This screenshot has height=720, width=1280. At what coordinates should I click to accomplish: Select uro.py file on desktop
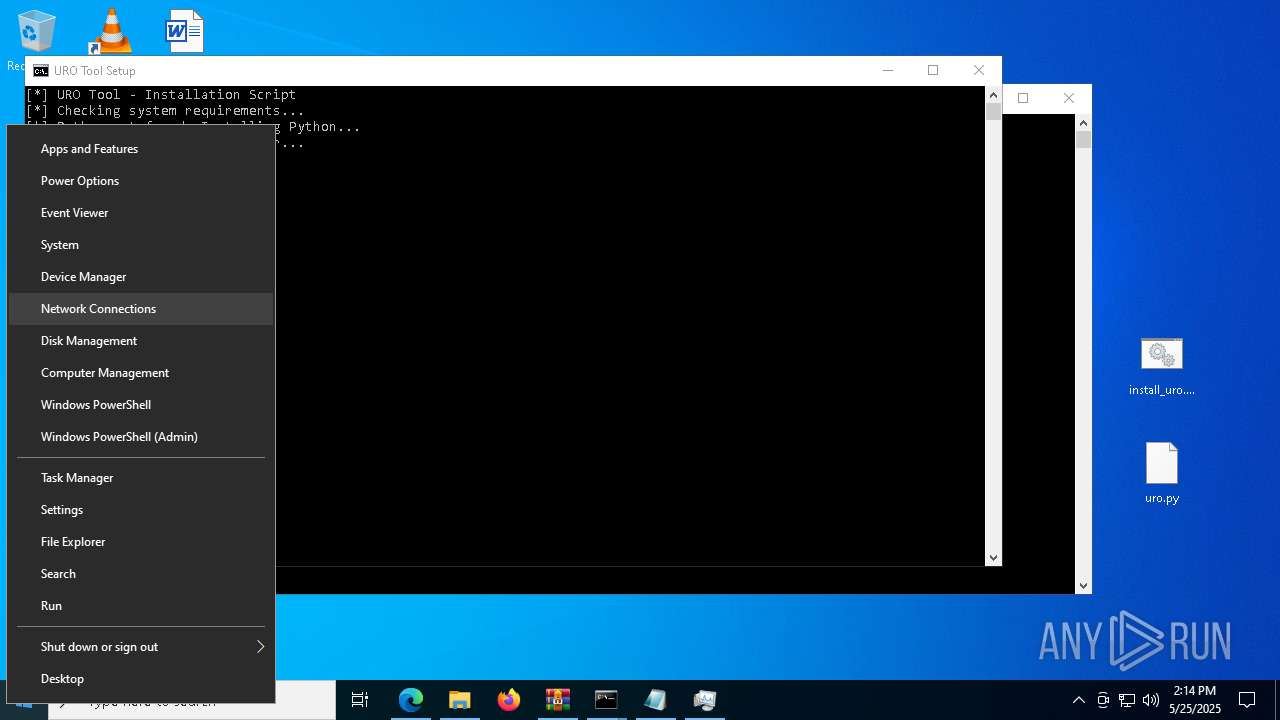pos(1162,473)
